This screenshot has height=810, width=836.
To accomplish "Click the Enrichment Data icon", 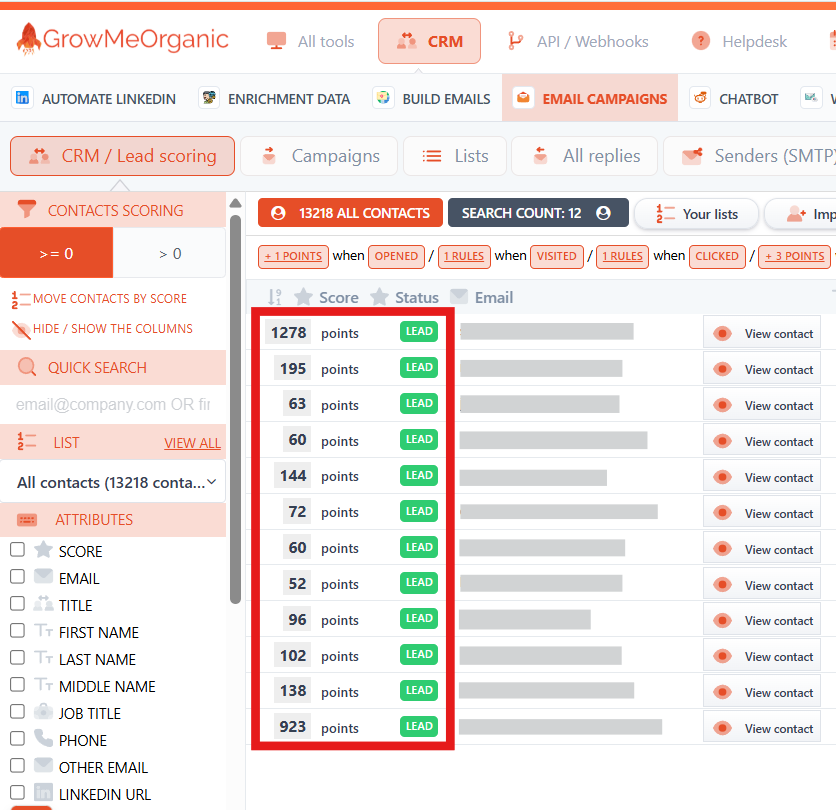I will tap(209, 98).
